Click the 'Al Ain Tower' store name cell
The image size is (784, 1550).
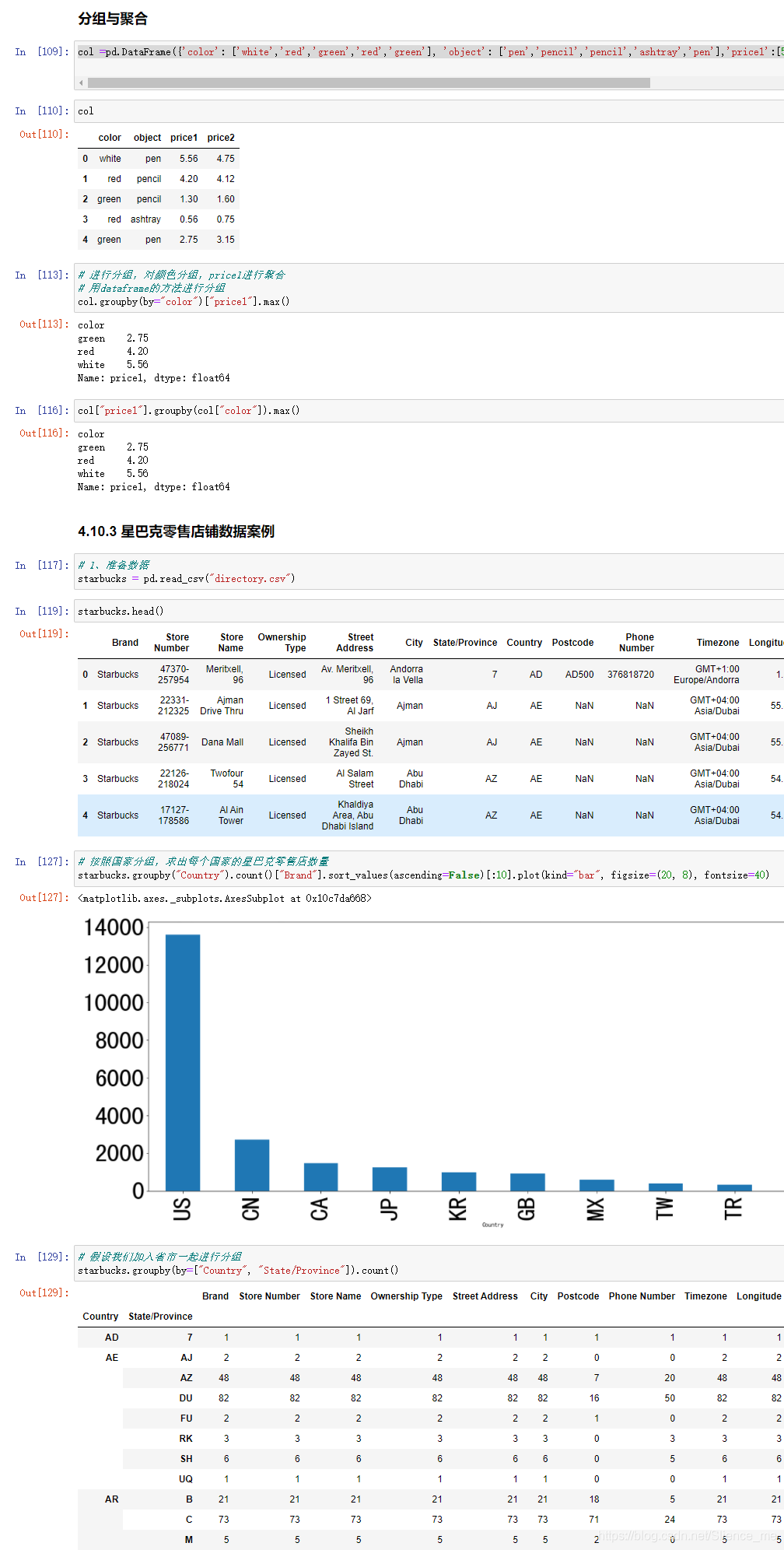click(x=231, y=815)
